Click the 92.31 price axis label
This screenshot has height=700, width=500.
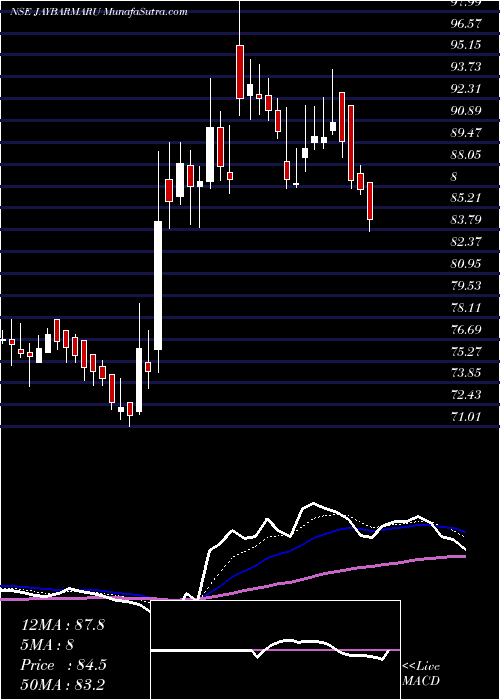tap(466, 89)
